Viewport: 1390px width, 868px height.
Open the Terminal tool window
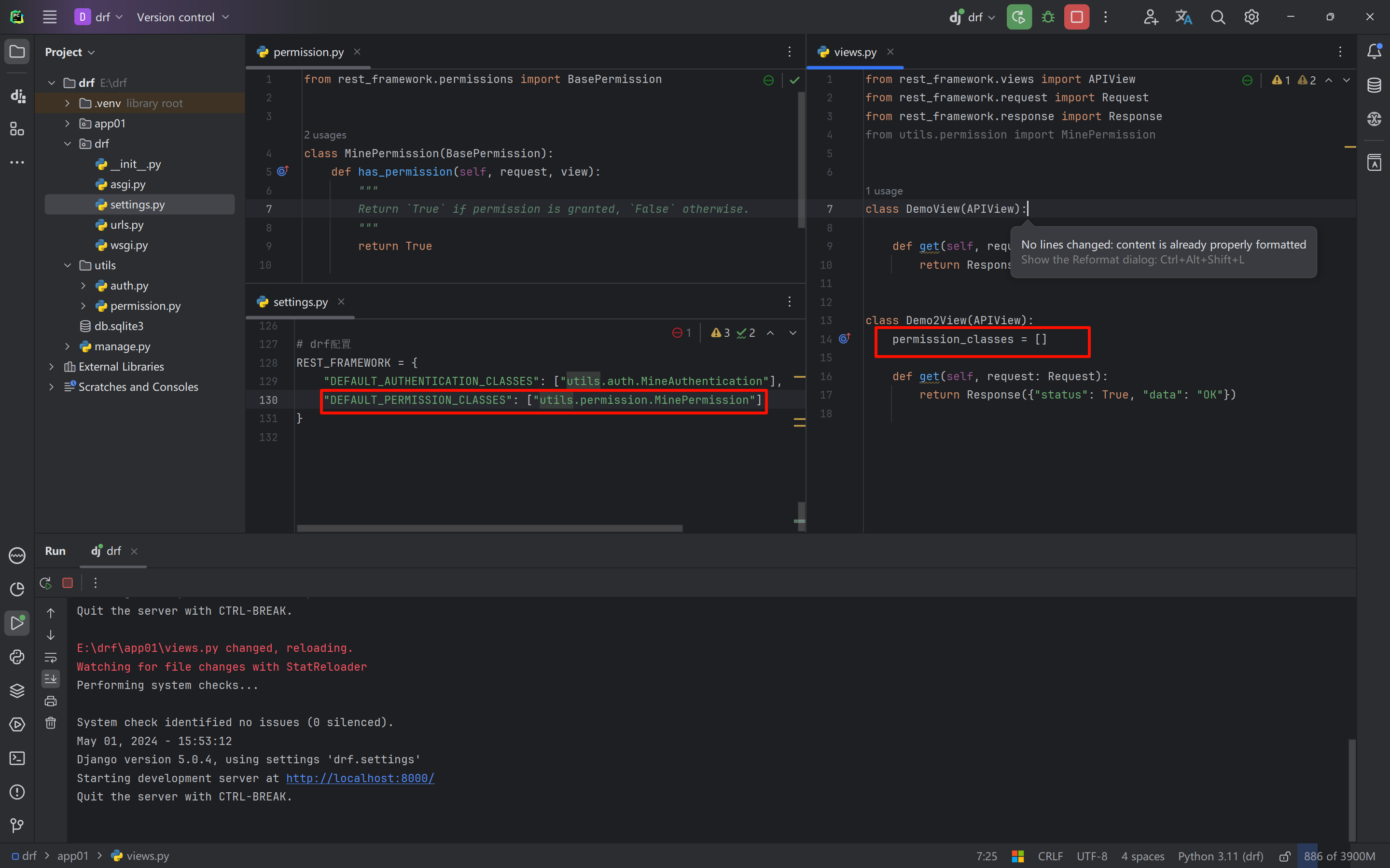(17, 758)
